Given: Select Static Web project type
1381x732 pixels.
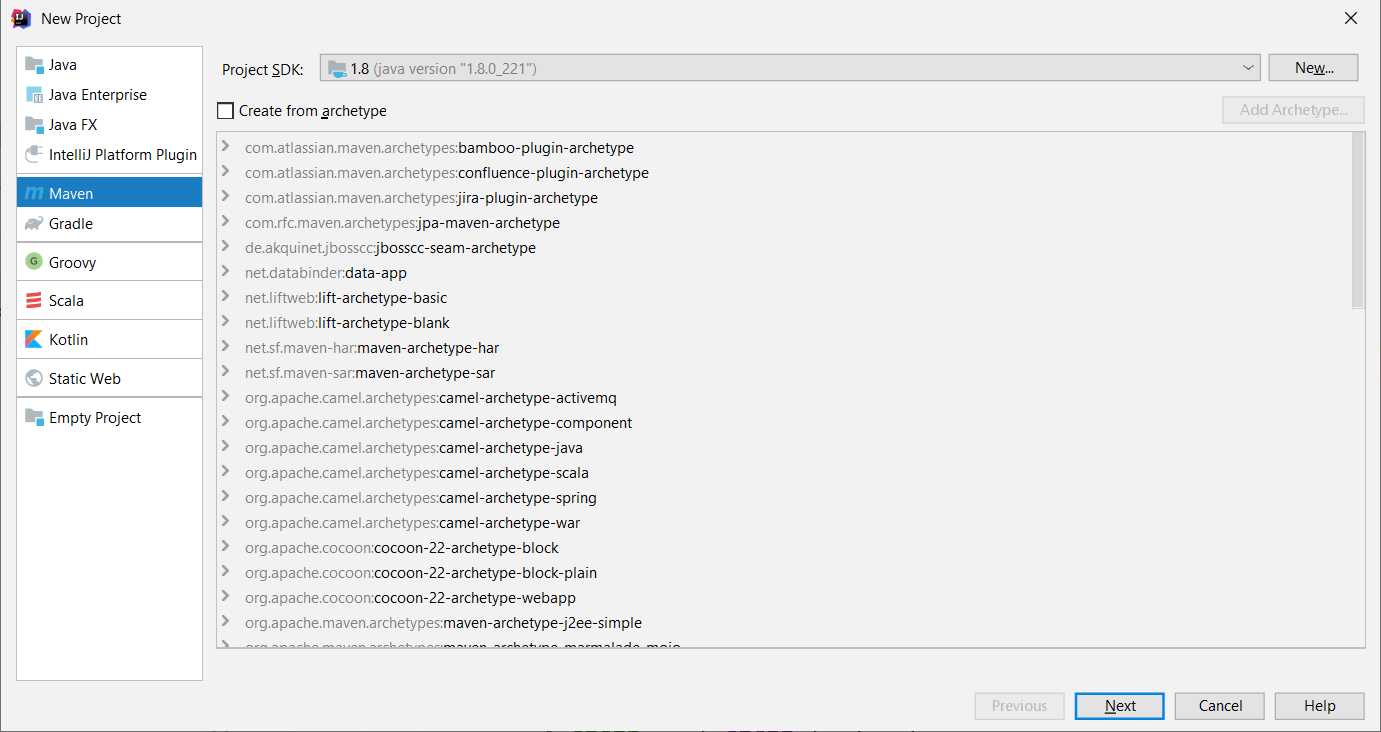Looking at the screenshot, I should [x=109, y=379].
